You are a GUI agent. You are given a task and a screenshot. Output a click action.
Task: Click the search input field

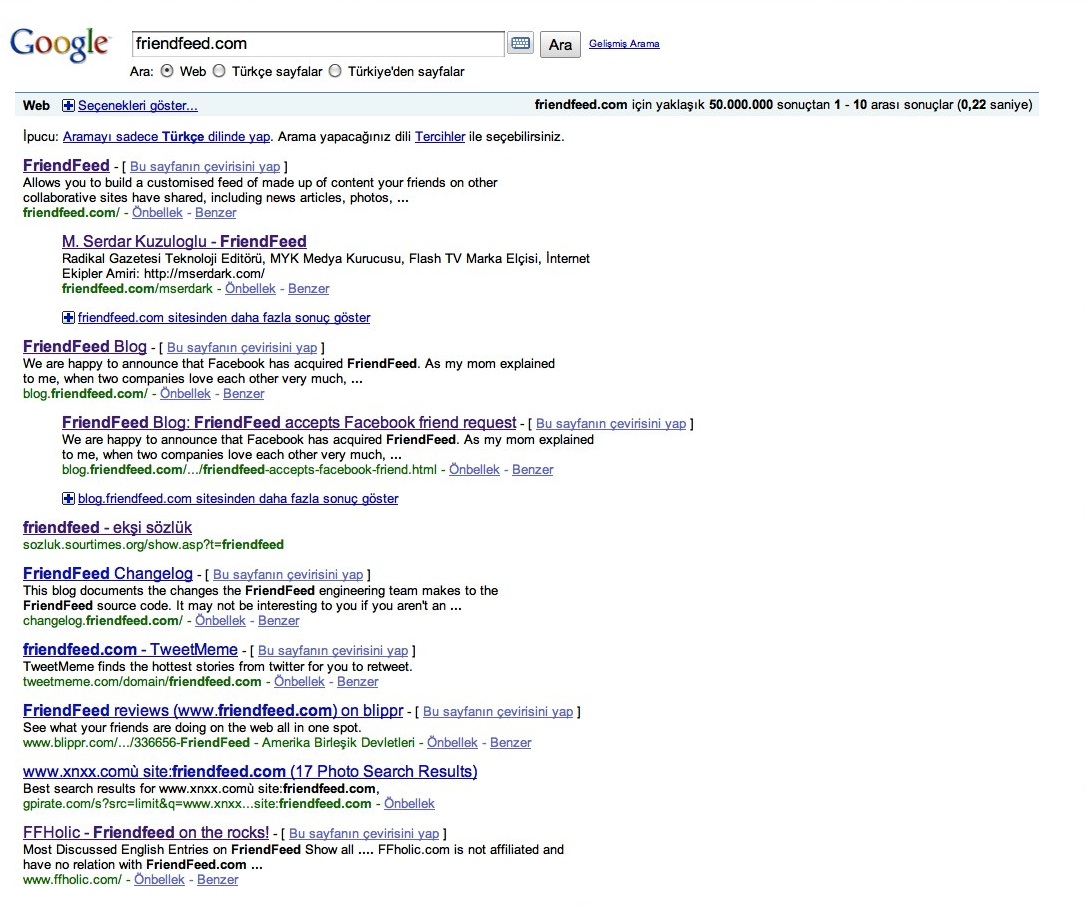click(x=318, y=44)
